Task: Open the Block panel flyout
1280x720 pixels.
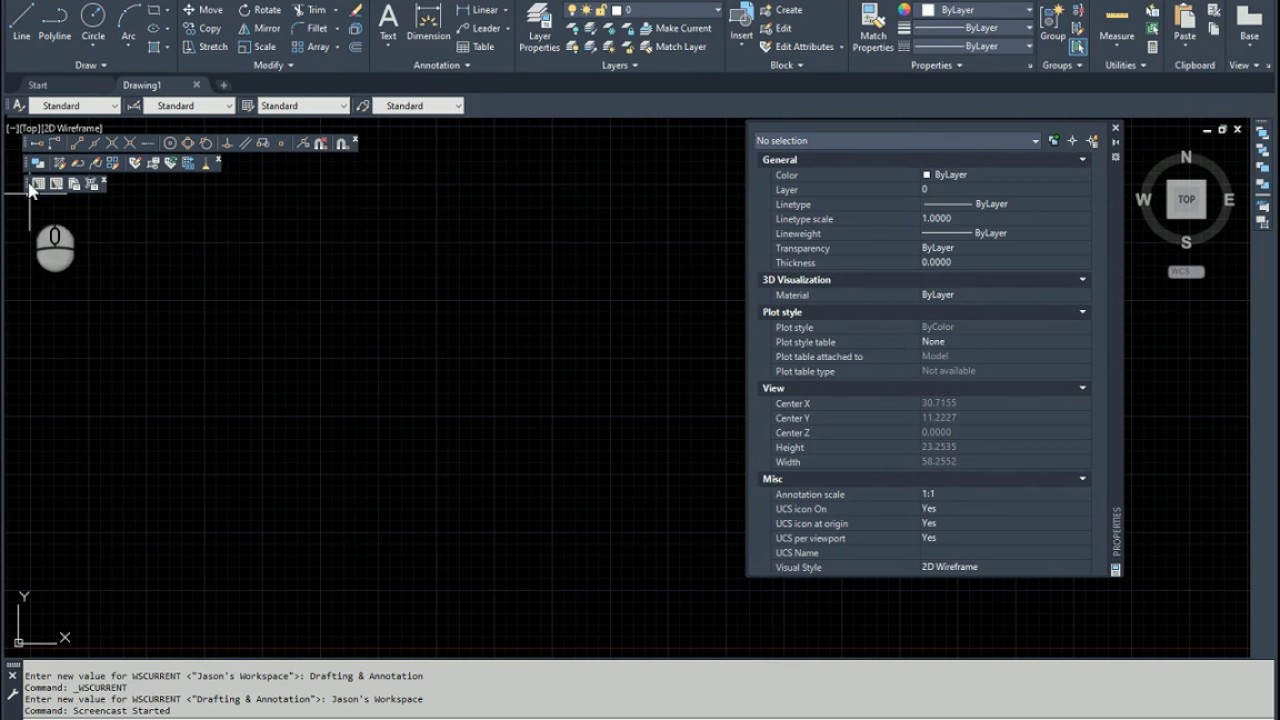Action: point(786,65)
